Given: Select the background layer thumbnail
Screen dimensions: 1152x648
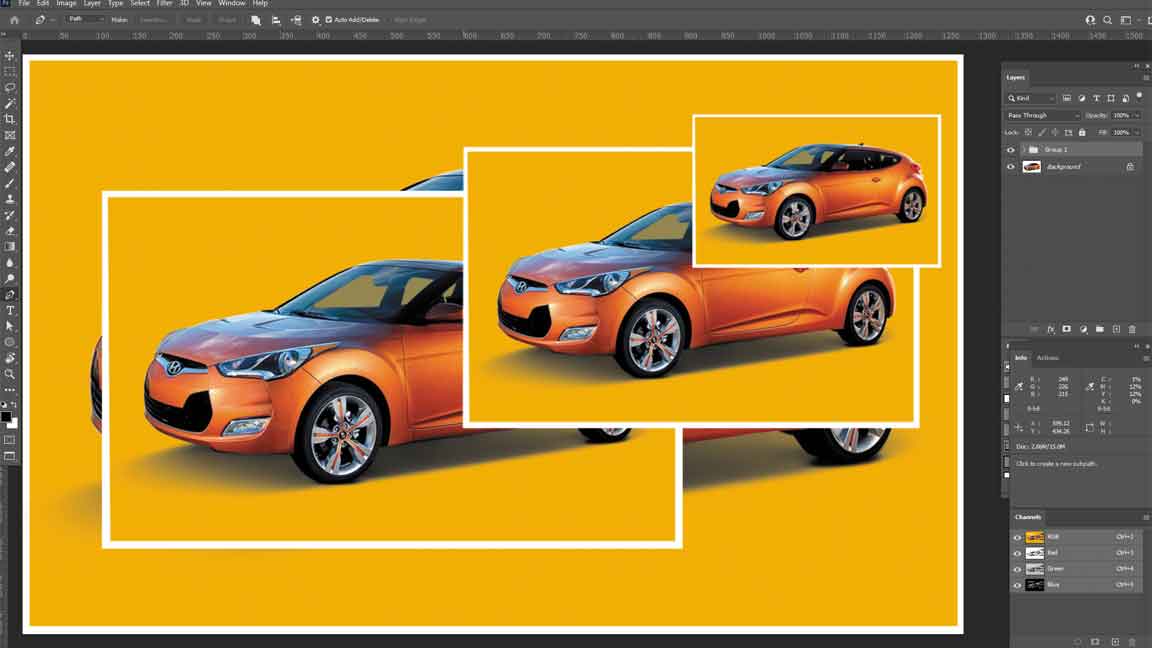Looking at the screenshot, I should 1032,167.
